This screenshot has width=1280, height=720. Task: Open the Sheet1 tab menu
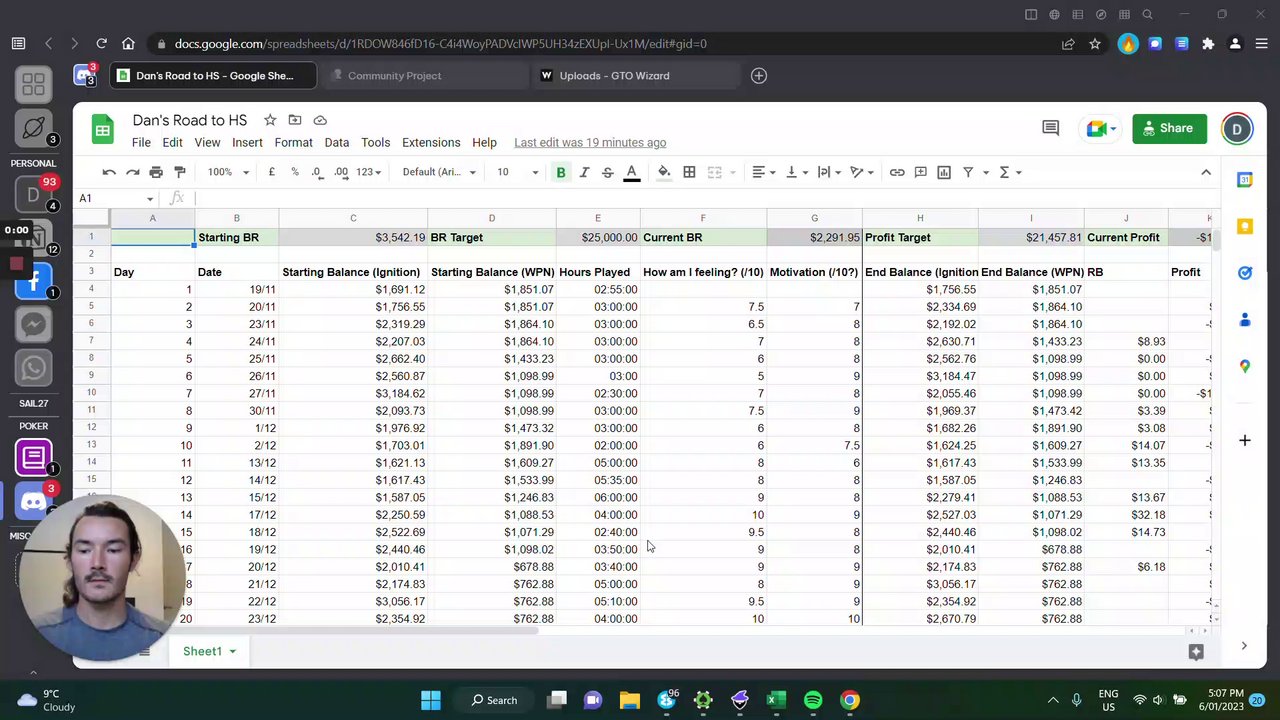tap(232, 652)
